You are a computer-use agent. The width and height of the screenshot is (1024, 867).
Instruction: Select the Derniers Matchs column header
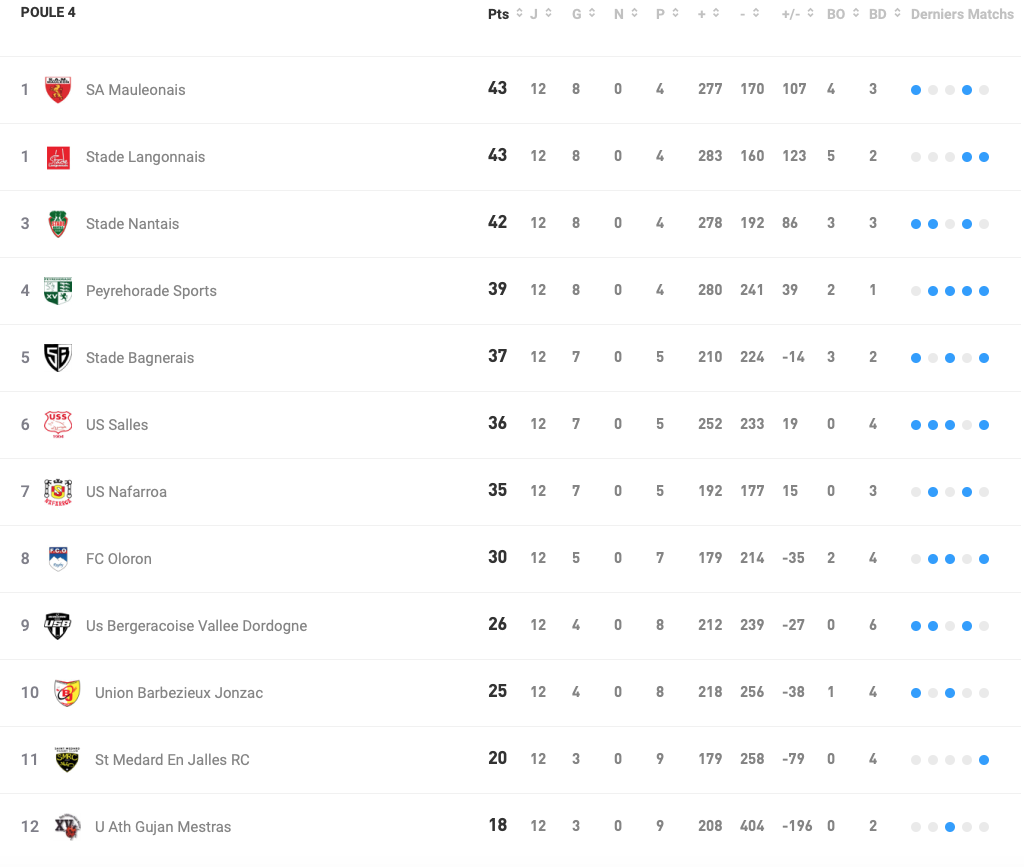pyautogui.click(x=961, y=14)
